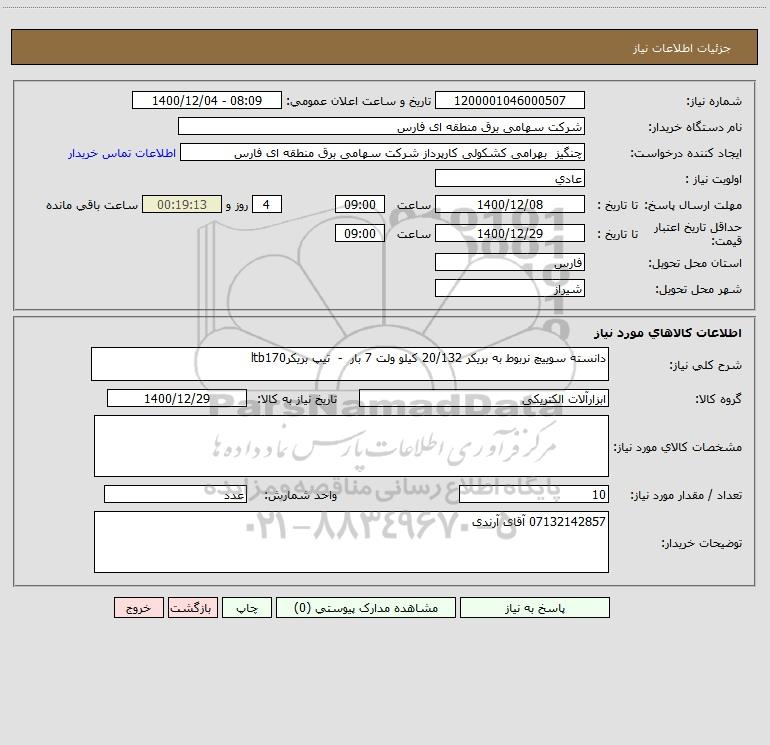Click delivery city field شیراز
The image size is (770, 745).
tap(510, 288)
